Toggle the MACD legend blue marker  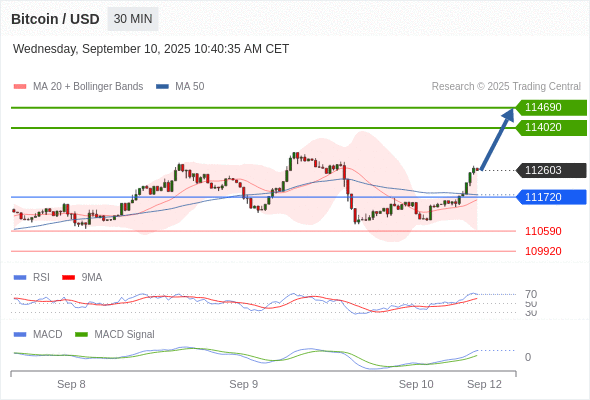(x=20, y=335)
